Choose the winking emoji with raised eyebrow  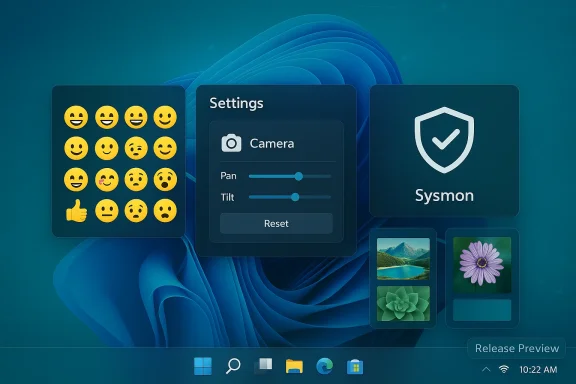tap(136, 148)
